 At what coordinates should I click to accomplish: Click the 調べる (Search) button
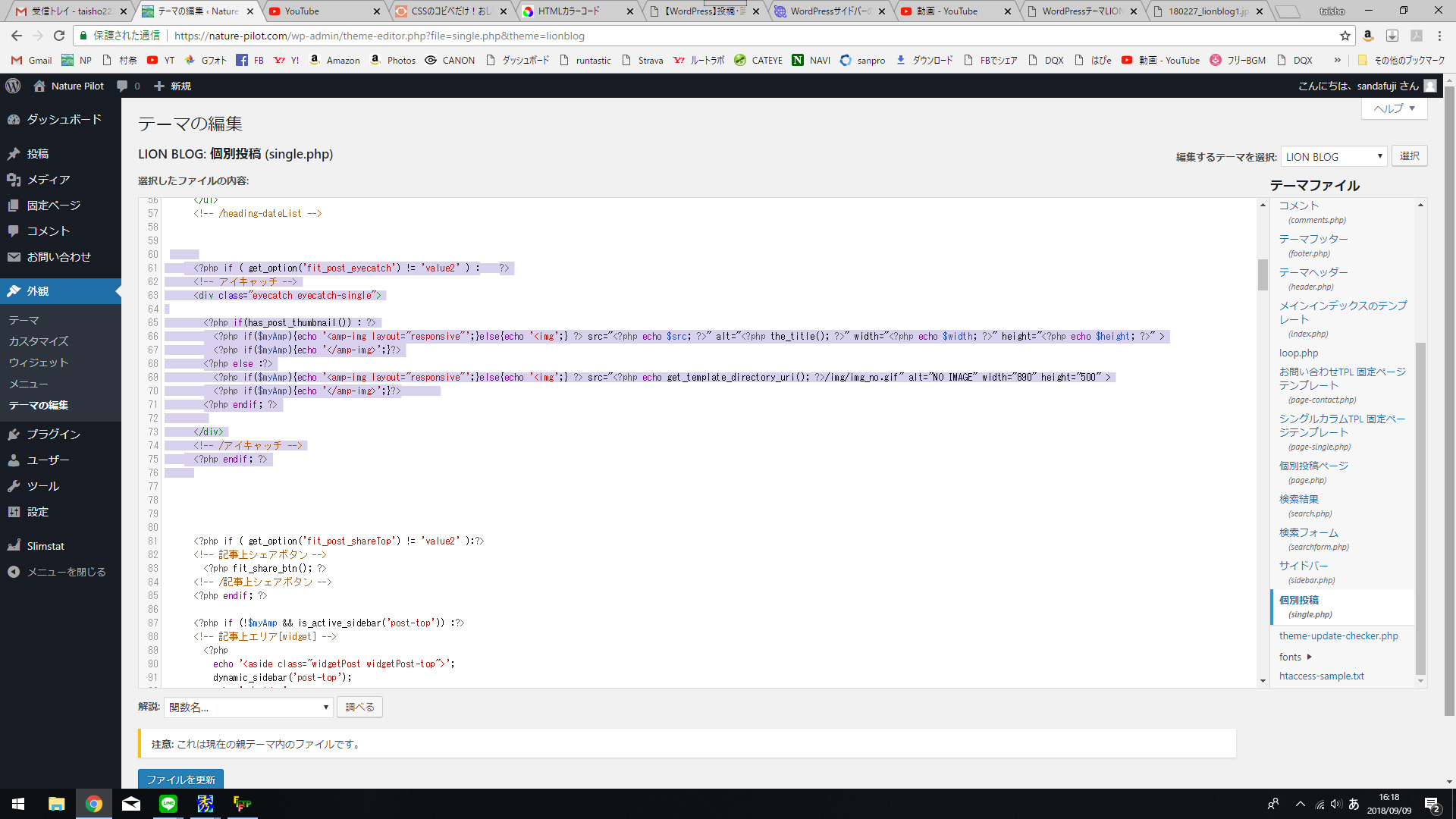pos(359,707)
